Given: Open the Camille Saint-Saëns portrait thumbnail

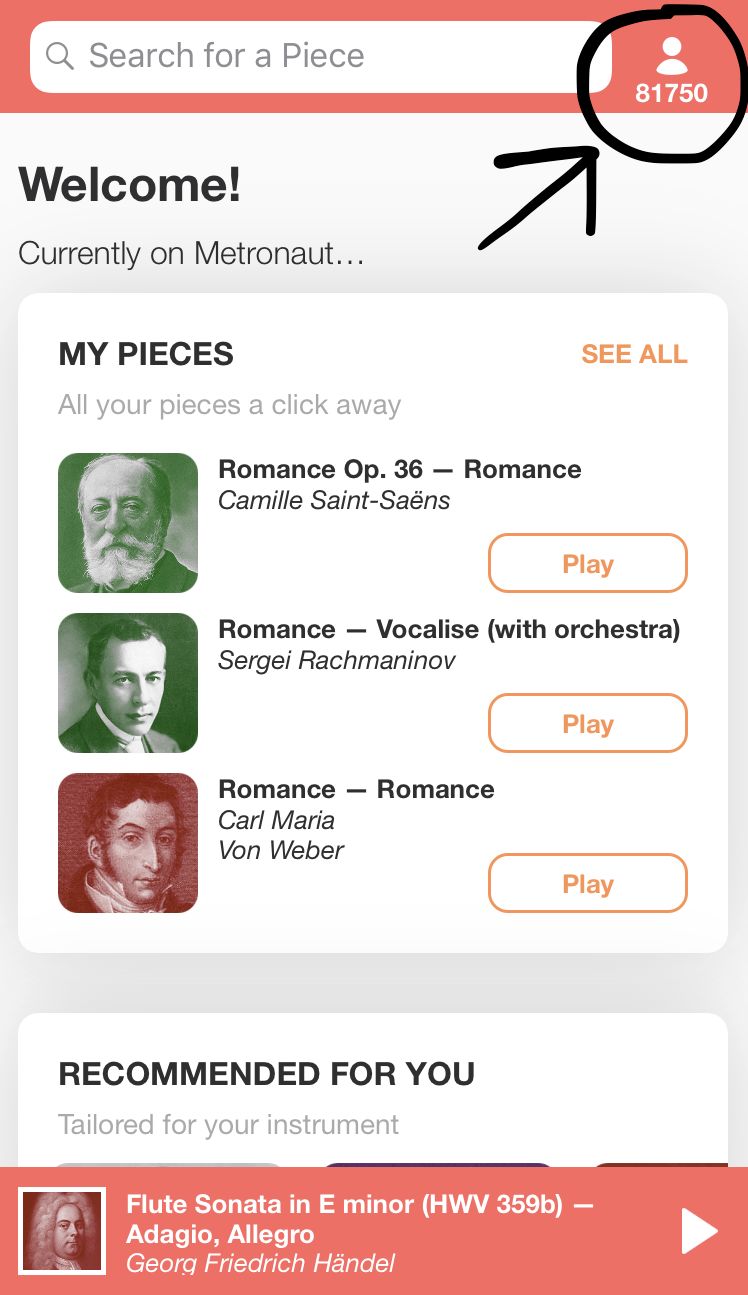Looking at the screenshot, I should [128, 523].
